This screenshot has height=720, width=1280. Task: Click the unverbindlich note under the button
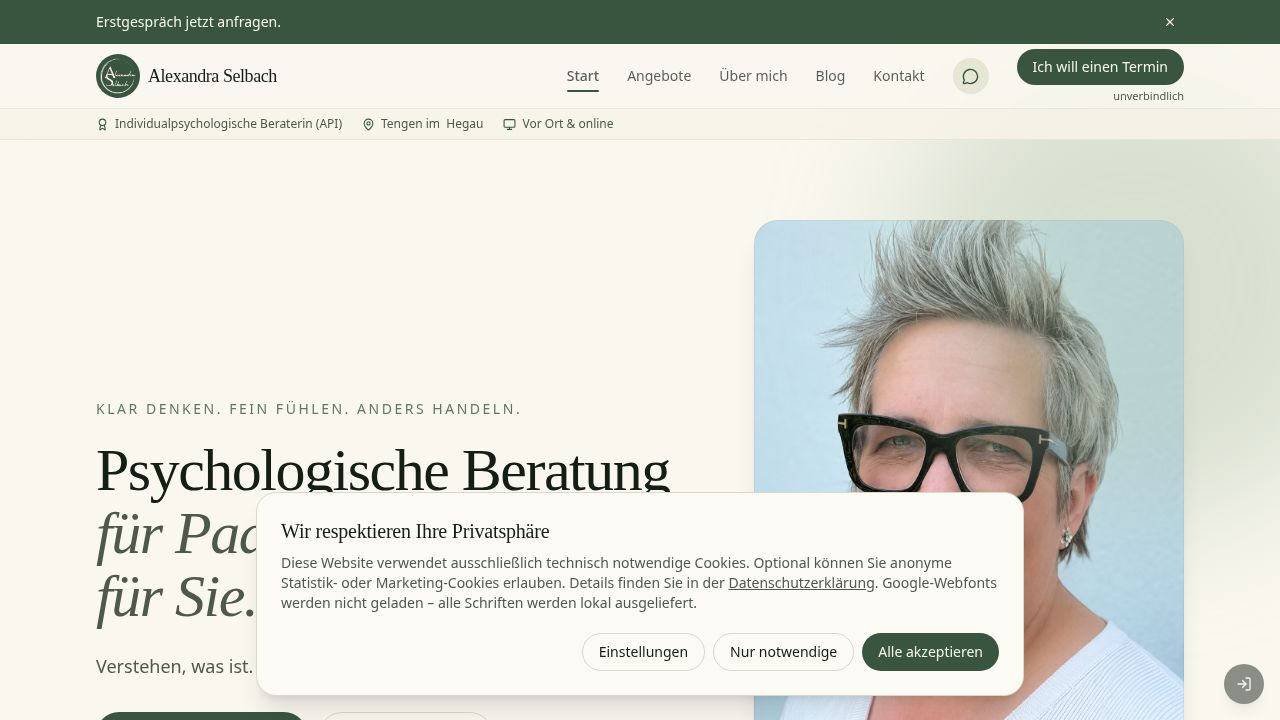pos(1148,96)
